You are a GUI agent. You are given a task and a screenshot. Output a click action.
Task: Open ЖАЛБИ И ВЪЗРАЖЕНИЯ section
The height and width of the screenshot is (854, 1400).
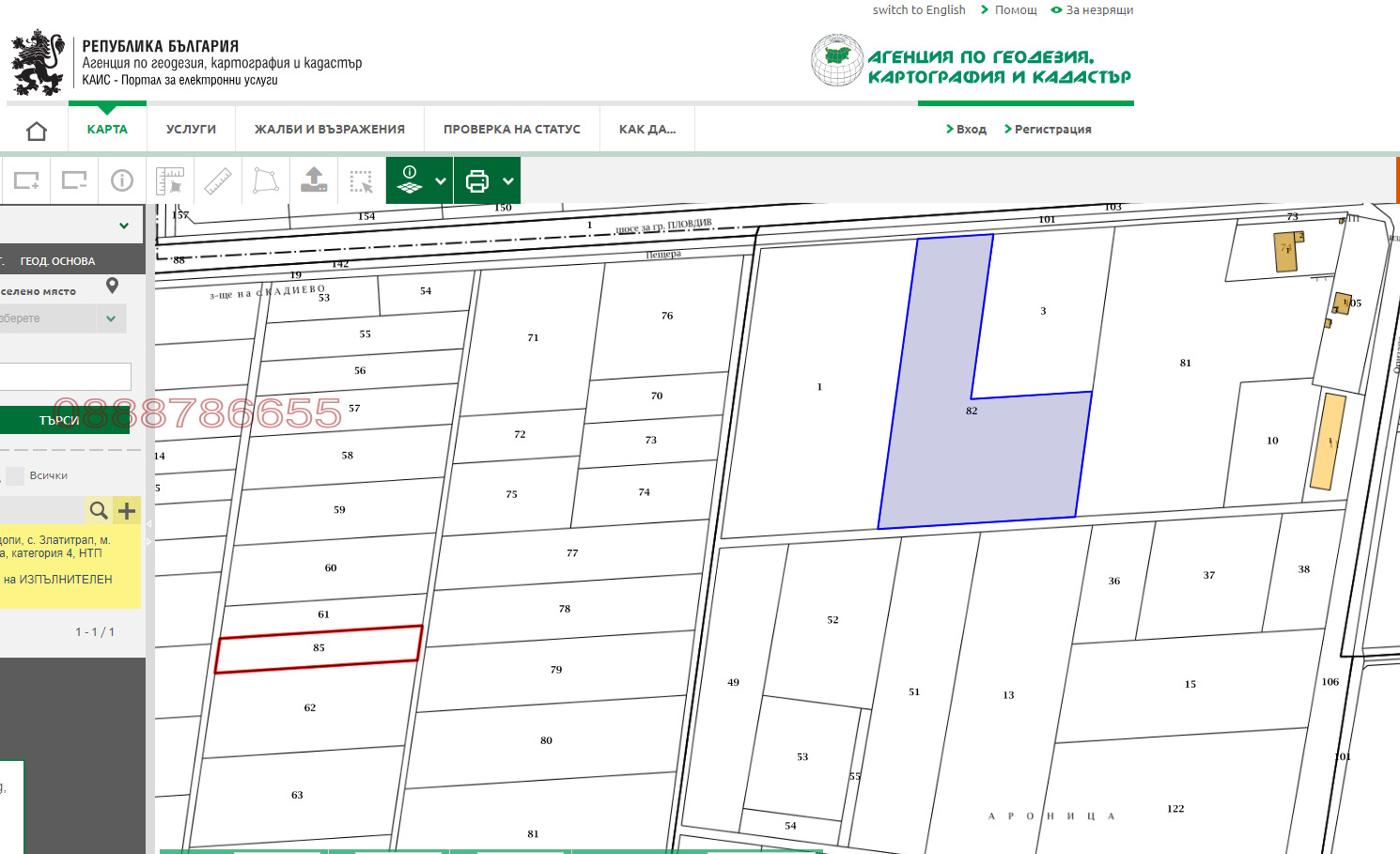coord(329,129)
